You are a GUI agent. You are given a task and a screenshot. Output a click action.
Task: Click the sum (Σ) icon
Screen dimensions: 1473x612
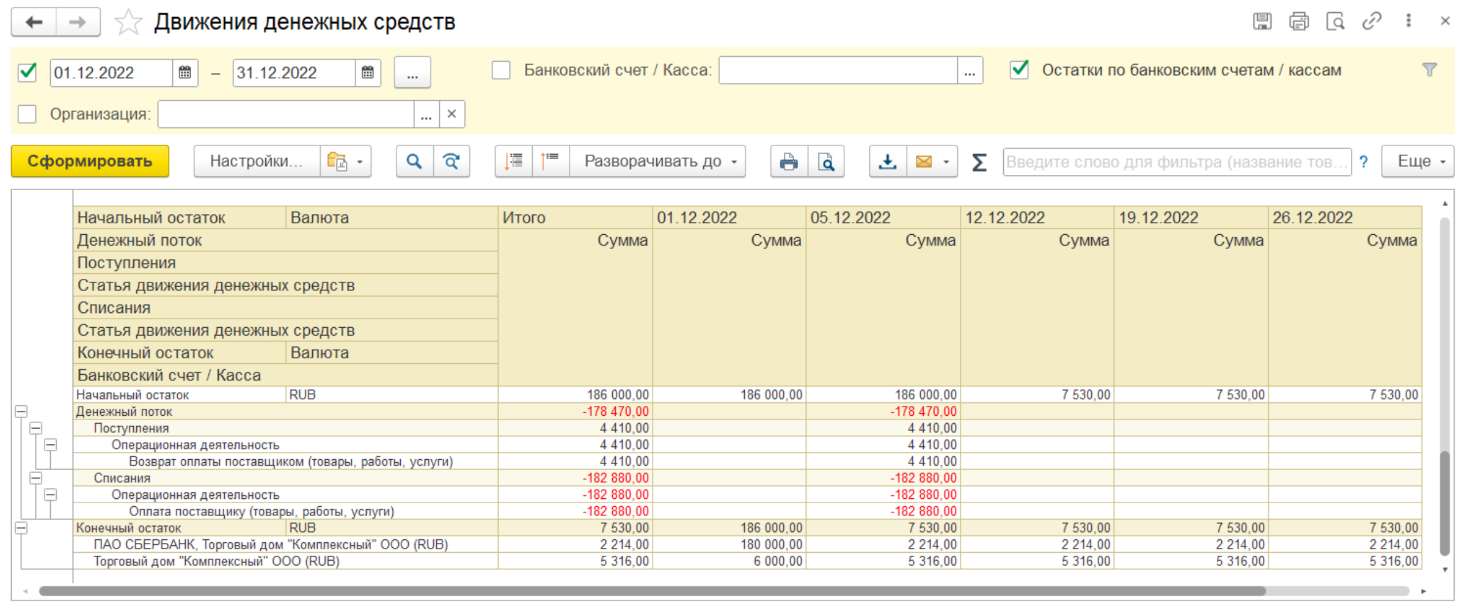tap(979, 162)
